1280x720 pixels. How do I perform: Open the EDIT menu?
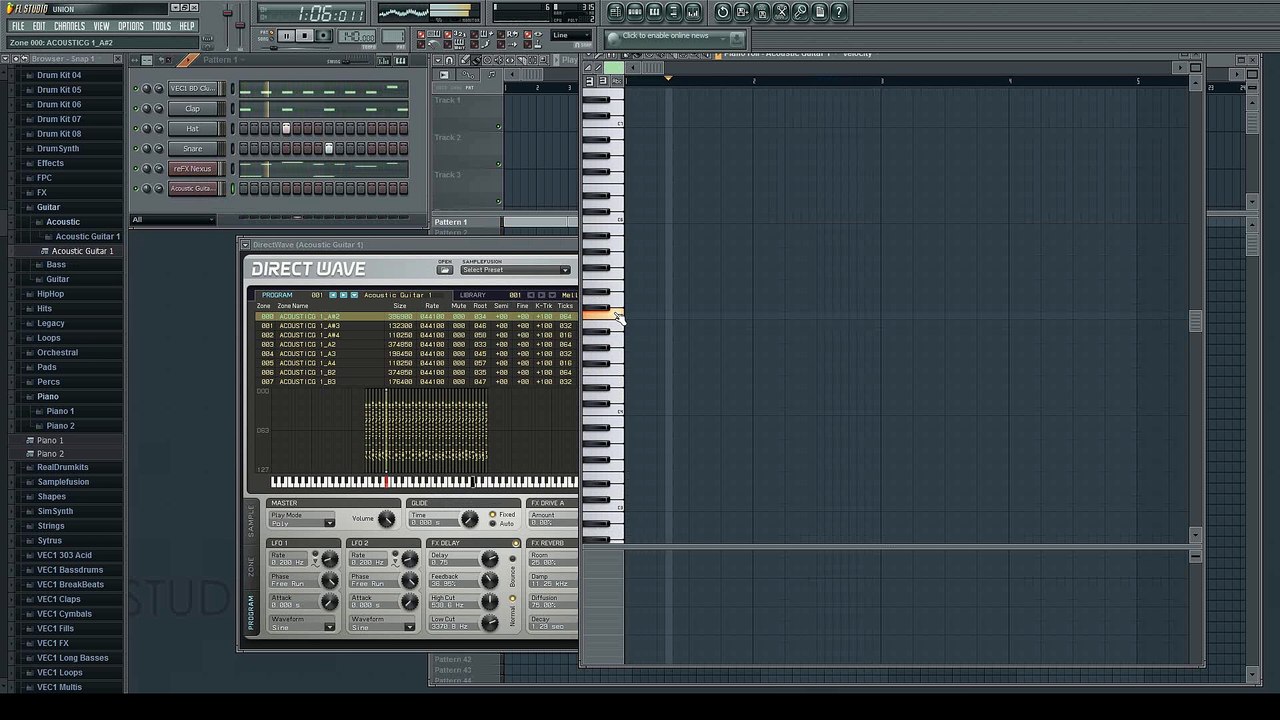pyautogui.click(x=39, y=26)
